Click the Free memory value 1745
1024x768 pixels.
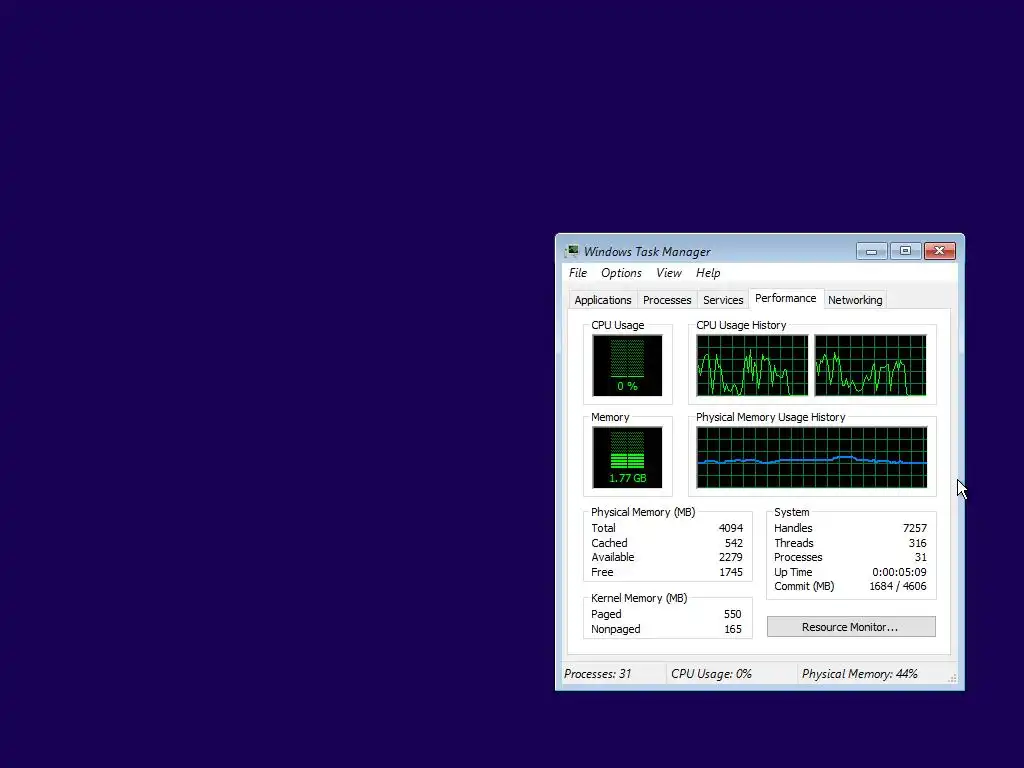pos(731,572)
